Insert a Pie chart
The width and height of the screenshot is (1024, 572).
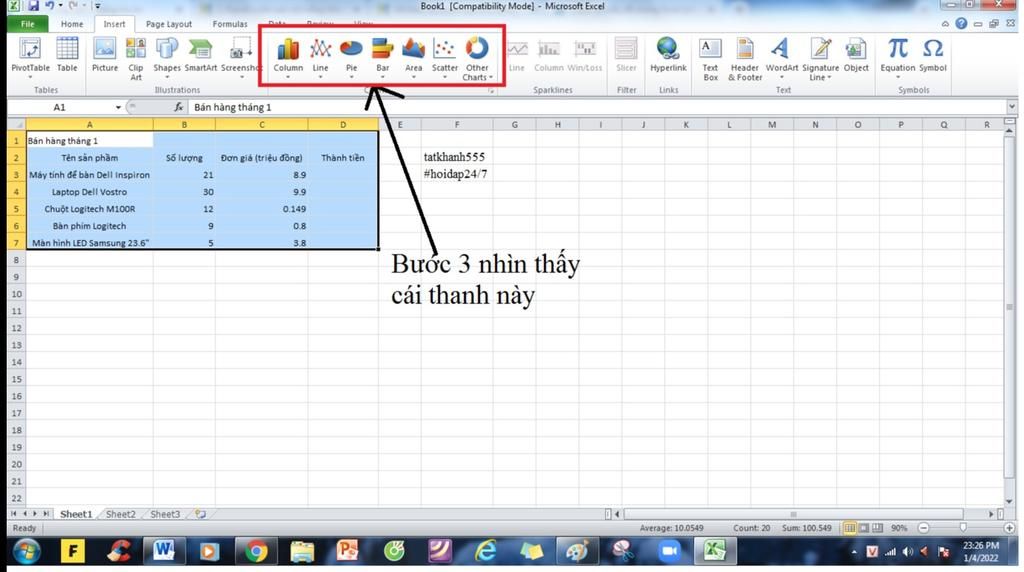[351, 57]
